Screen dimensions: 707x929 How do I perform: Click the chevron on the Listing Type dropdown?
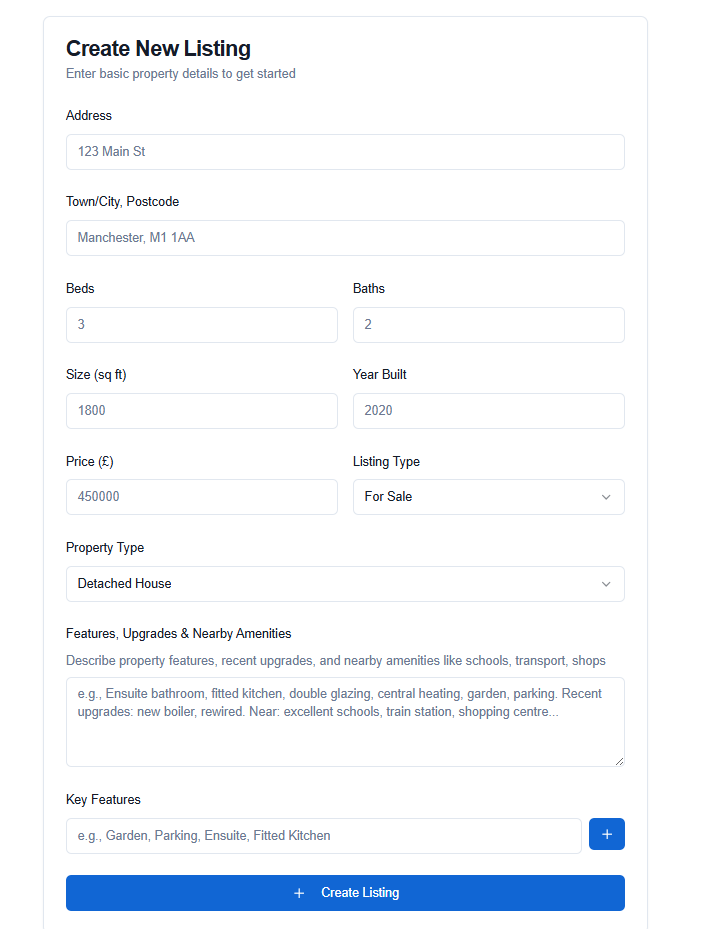tap(606, 497)
